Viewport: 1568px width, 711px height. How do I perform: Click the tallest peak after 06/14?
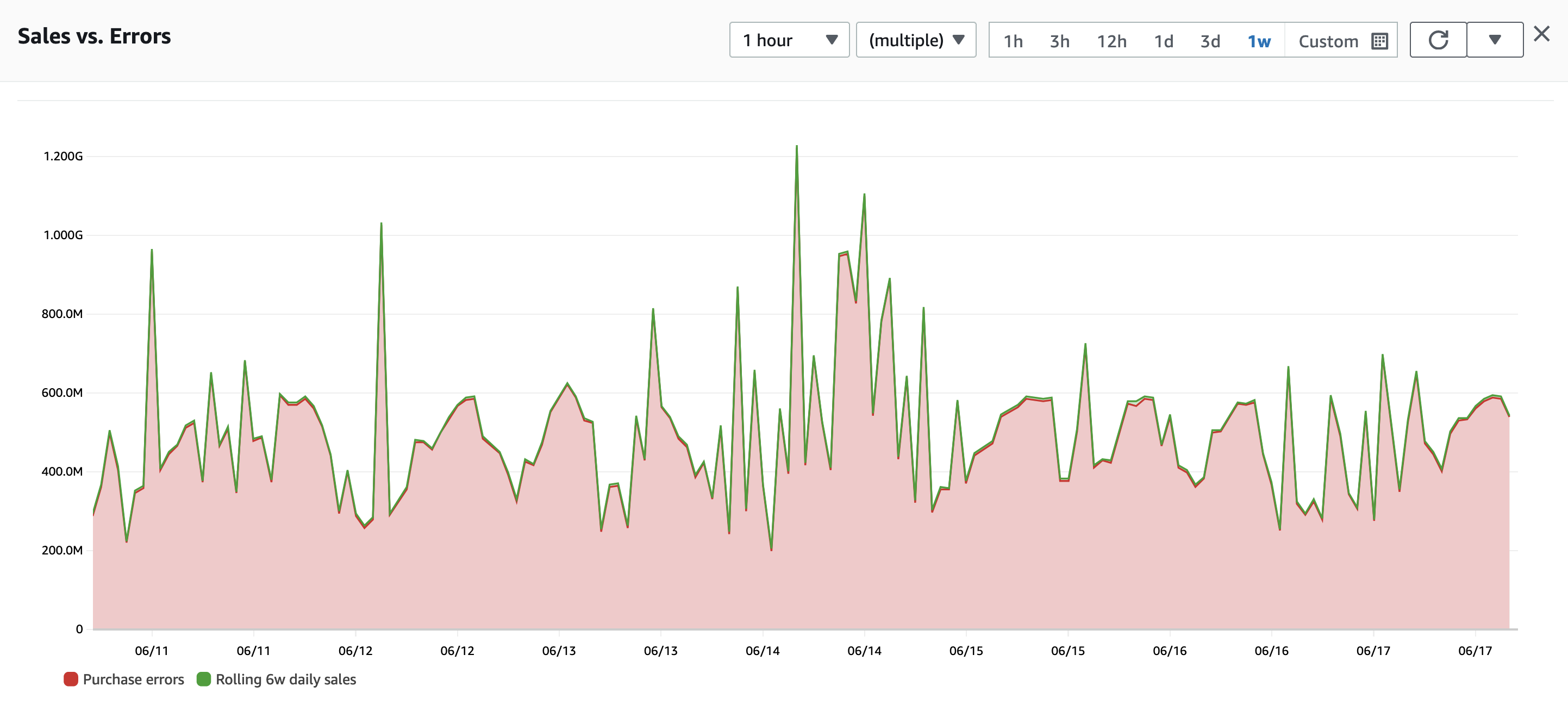coord(796,147)
